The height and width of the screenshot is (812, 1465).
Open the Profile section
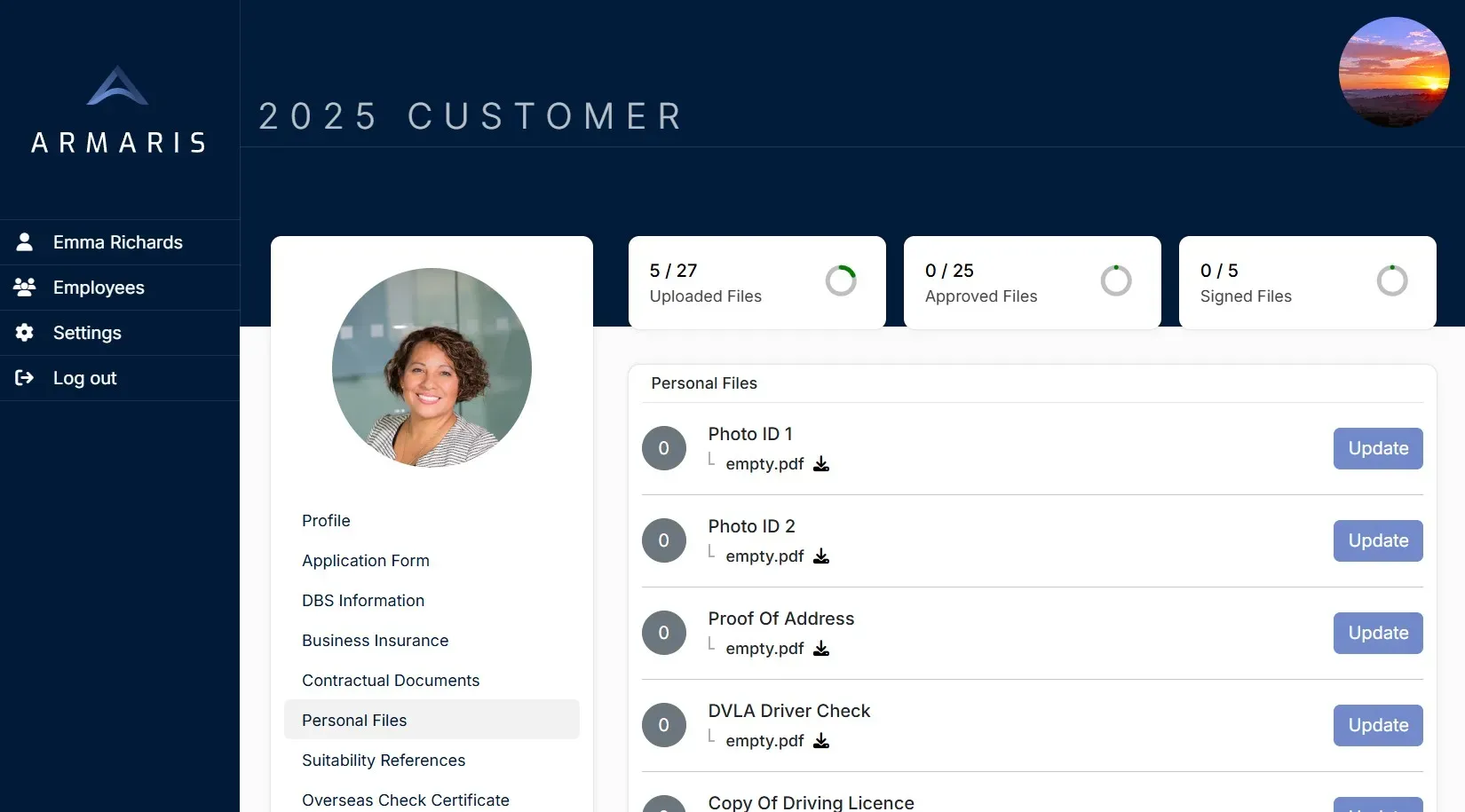click(x=326, y=521)
